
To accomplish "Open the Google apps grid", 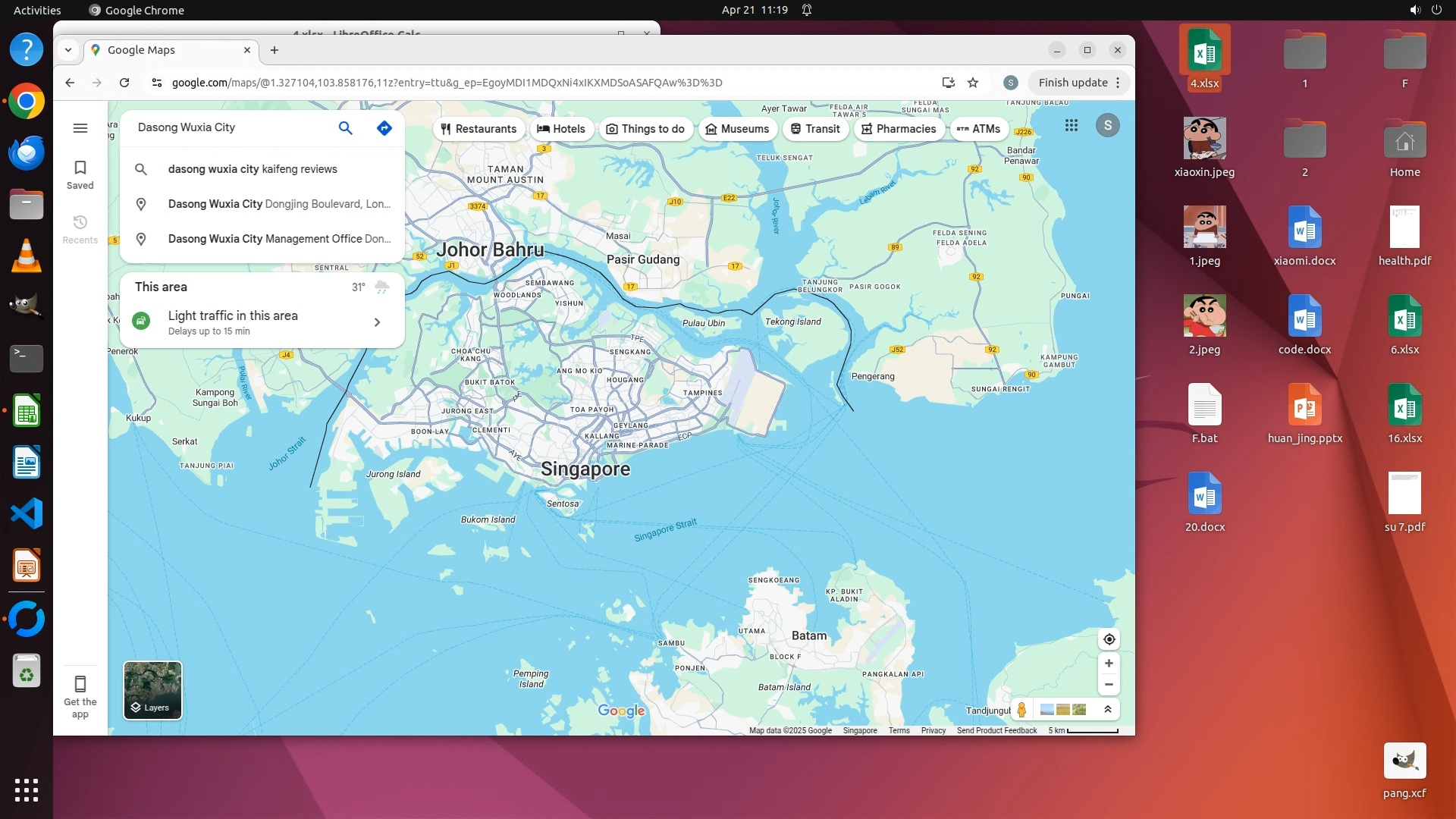I will click(1071, 126).
